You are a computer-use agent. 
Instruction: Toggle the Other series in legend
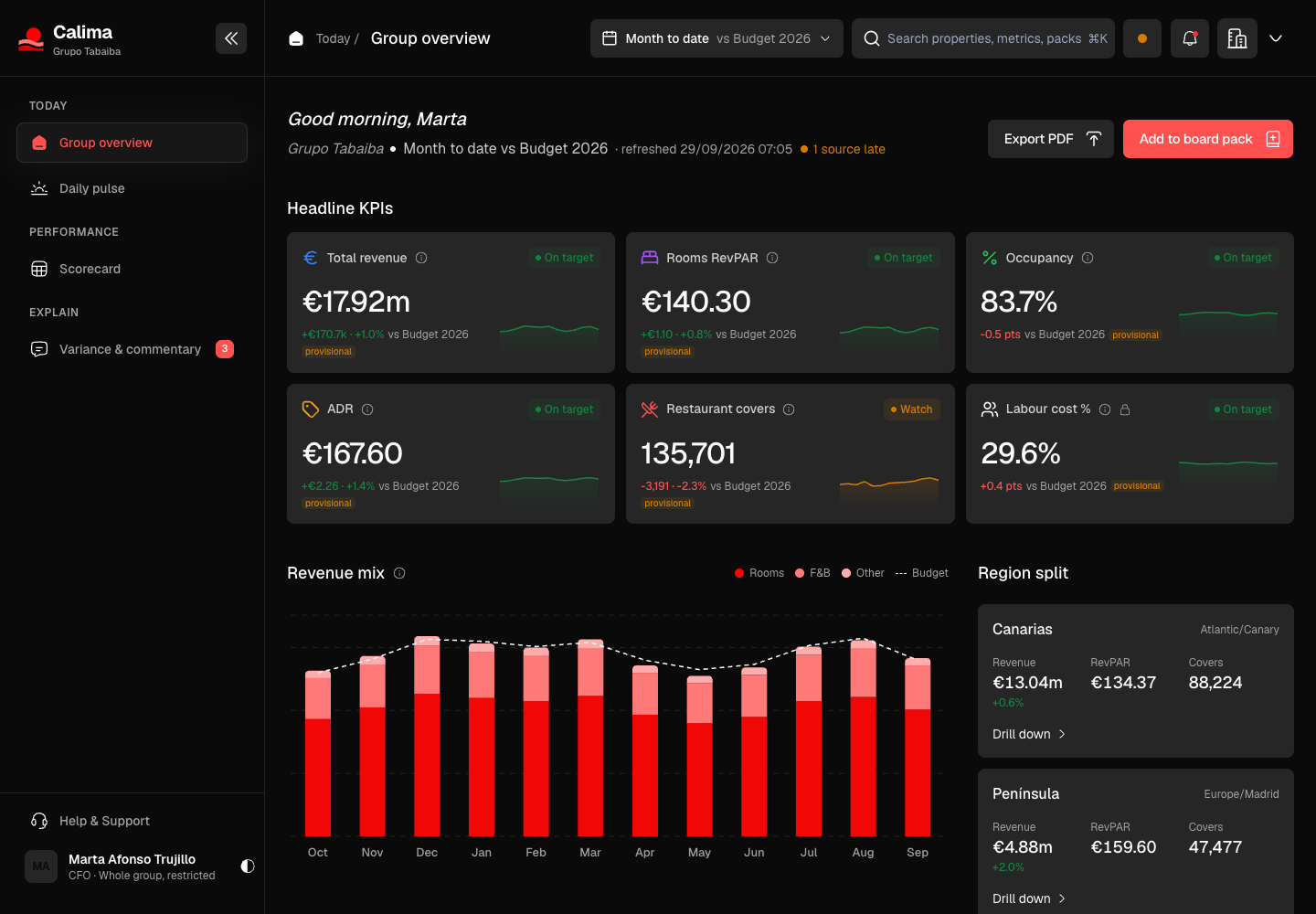pyautogui.click(x=863, y=573)
